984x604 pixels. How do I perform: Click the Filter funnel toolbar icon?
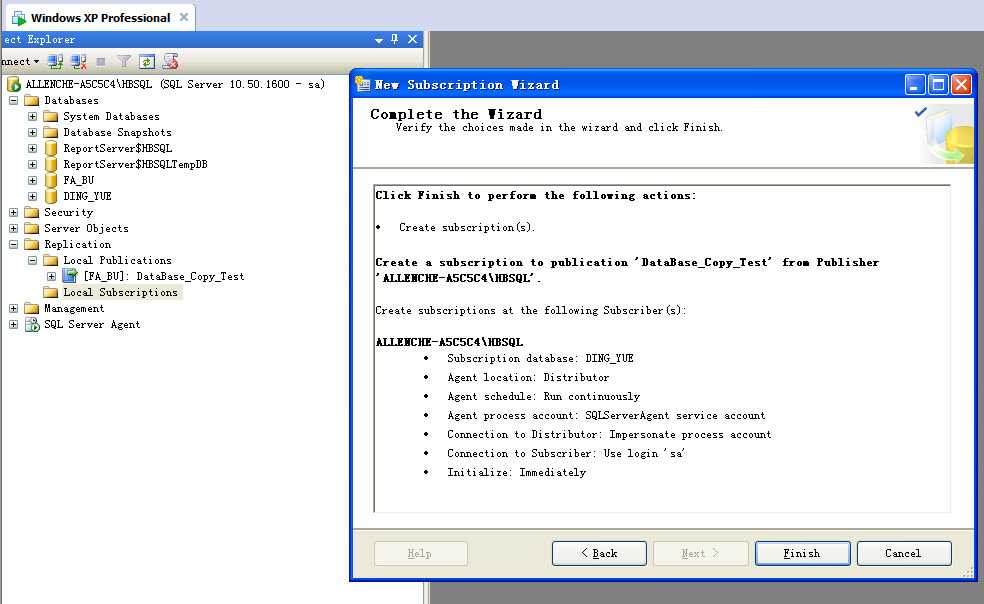pos(124,62)
